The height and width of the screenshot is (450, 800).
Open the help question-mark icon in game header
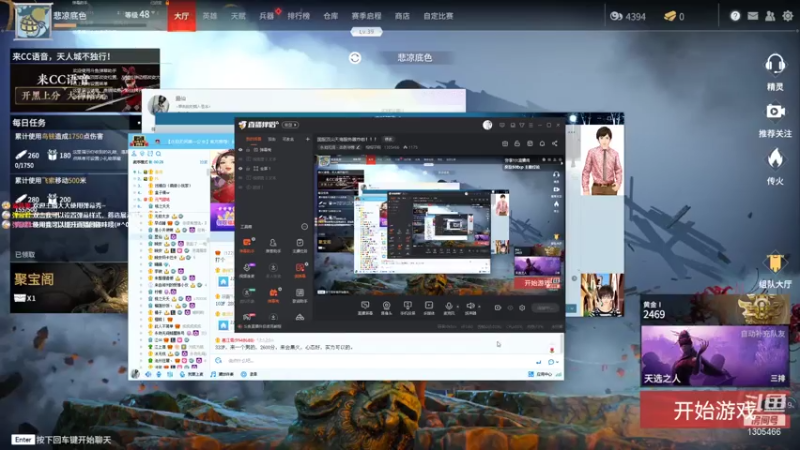pyautogui.click(x=735, y=16)
